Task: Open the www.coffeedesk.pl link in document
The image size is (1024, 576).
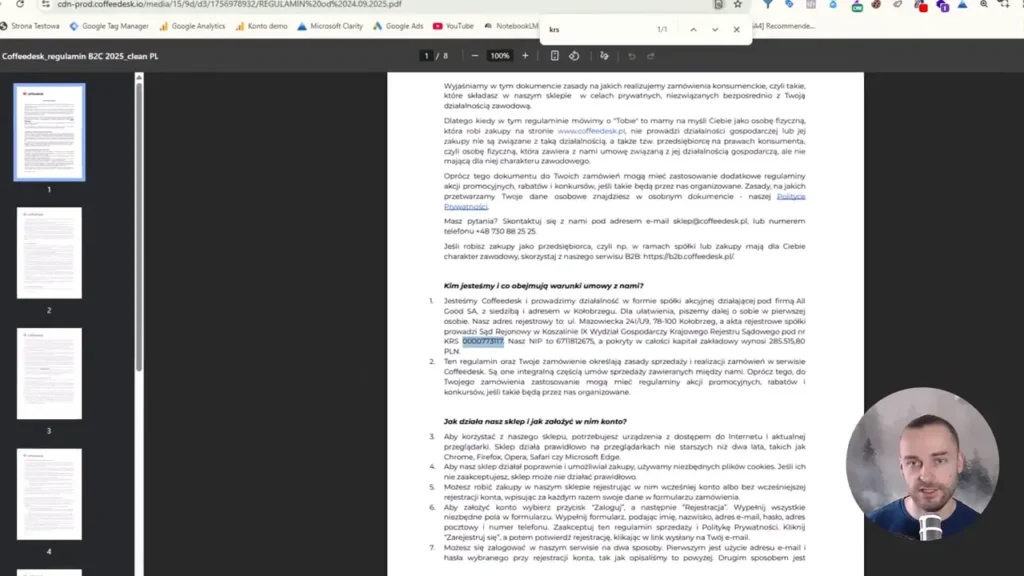Action: click(591, 131)
